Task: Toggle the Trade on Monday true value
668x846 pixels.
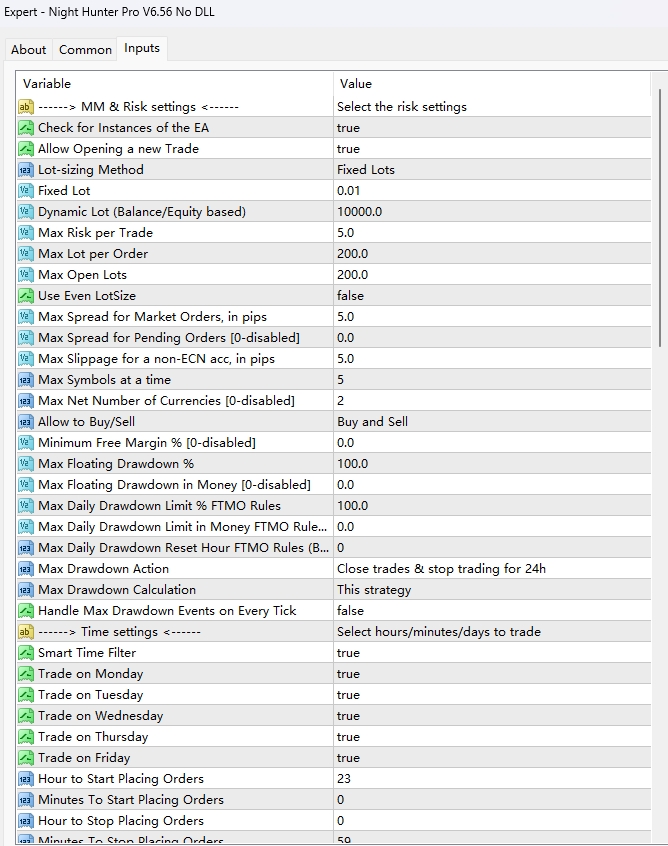Action: click(x=348, y=674)
